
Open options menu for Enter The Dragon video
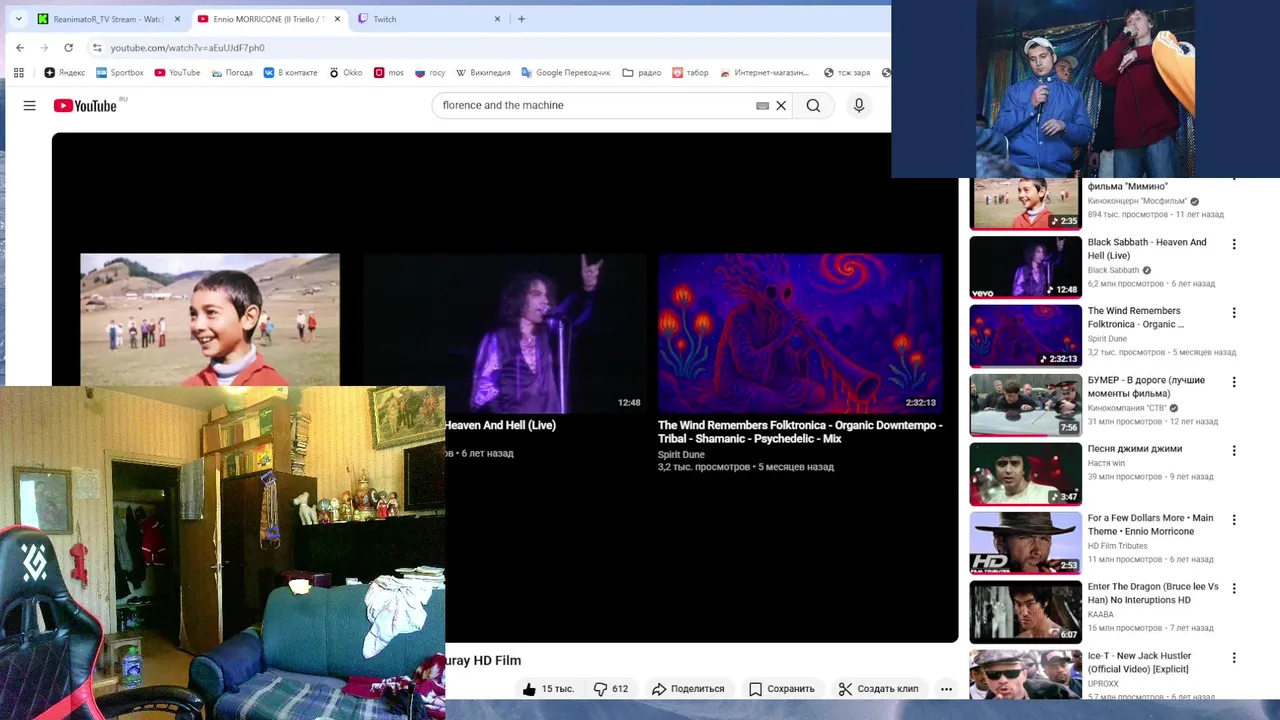1234,589
